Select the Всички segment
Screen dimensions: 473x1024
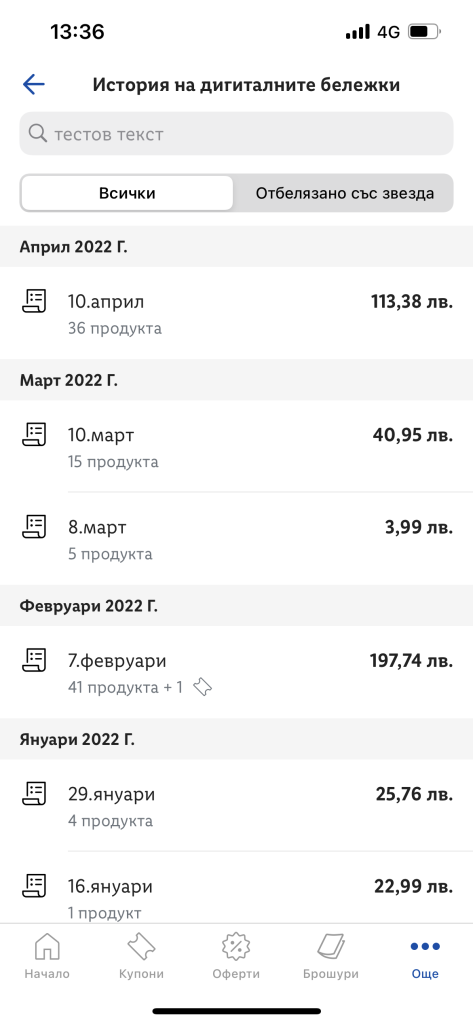pos(127,193)
